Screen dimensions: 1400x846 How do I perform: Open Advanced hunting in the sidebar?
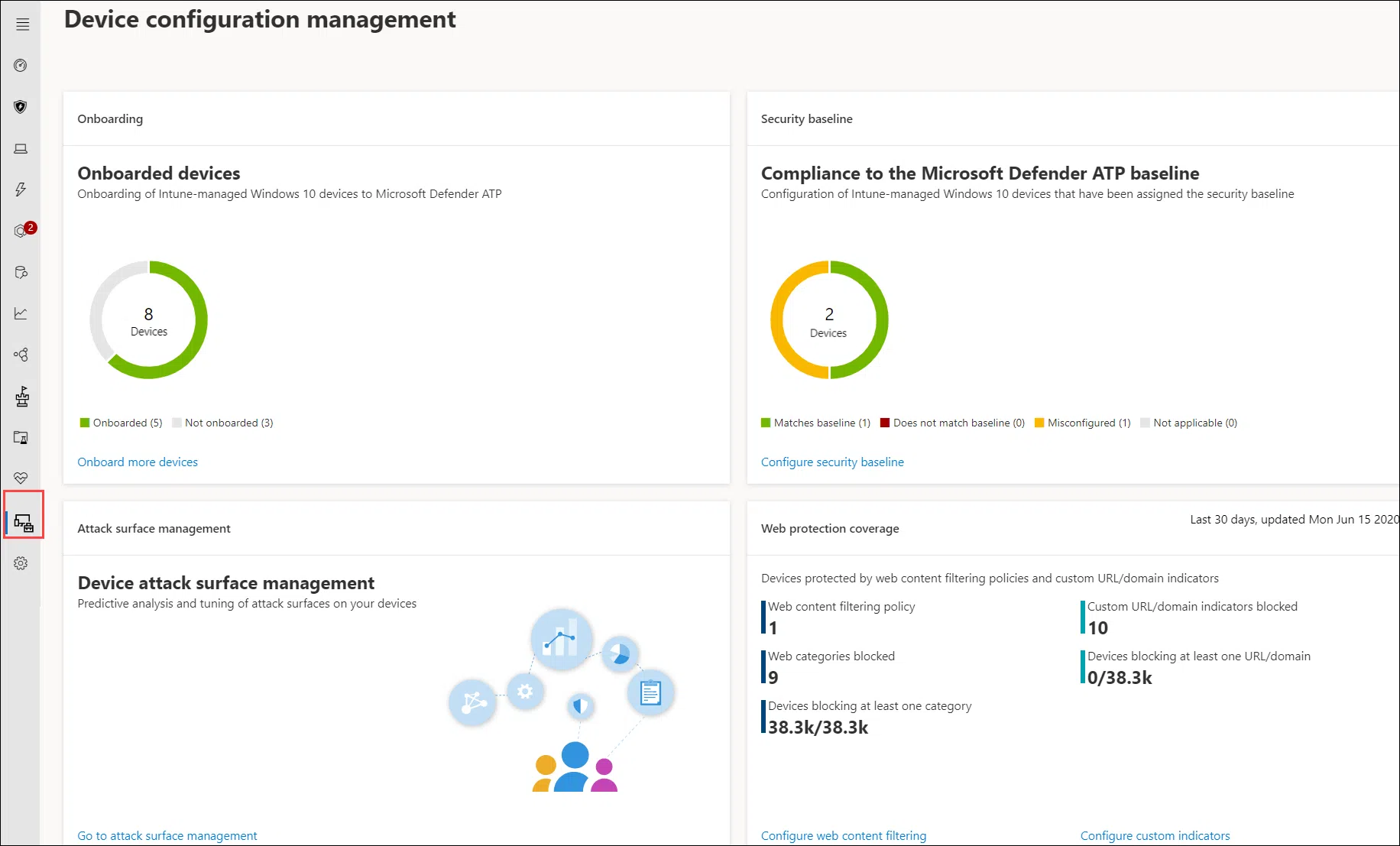click(21, 271)
